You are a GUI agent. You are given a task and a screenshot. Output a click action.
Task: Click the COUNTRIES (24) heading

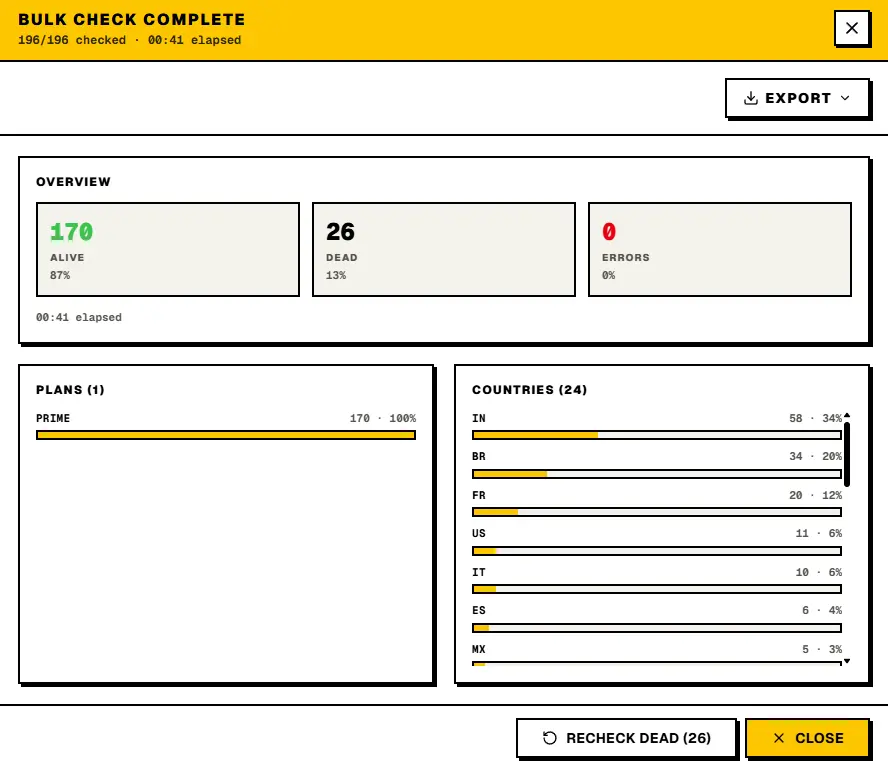coord(530,390)
